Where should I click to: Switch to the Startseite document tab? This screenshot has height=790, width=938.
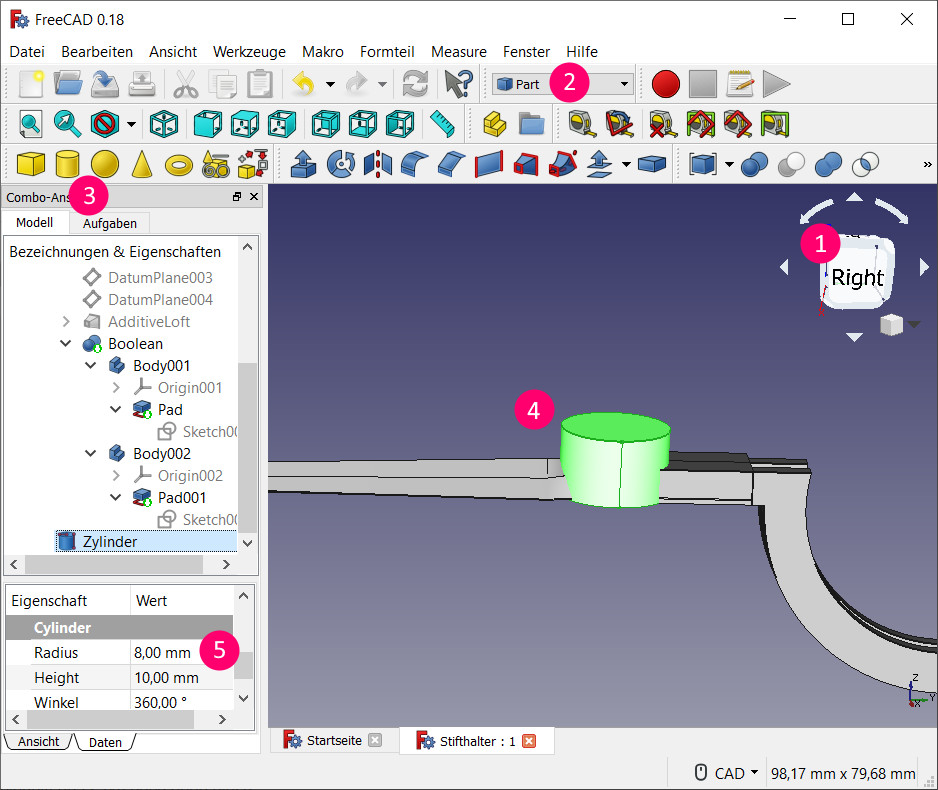[x=333, y=741]
